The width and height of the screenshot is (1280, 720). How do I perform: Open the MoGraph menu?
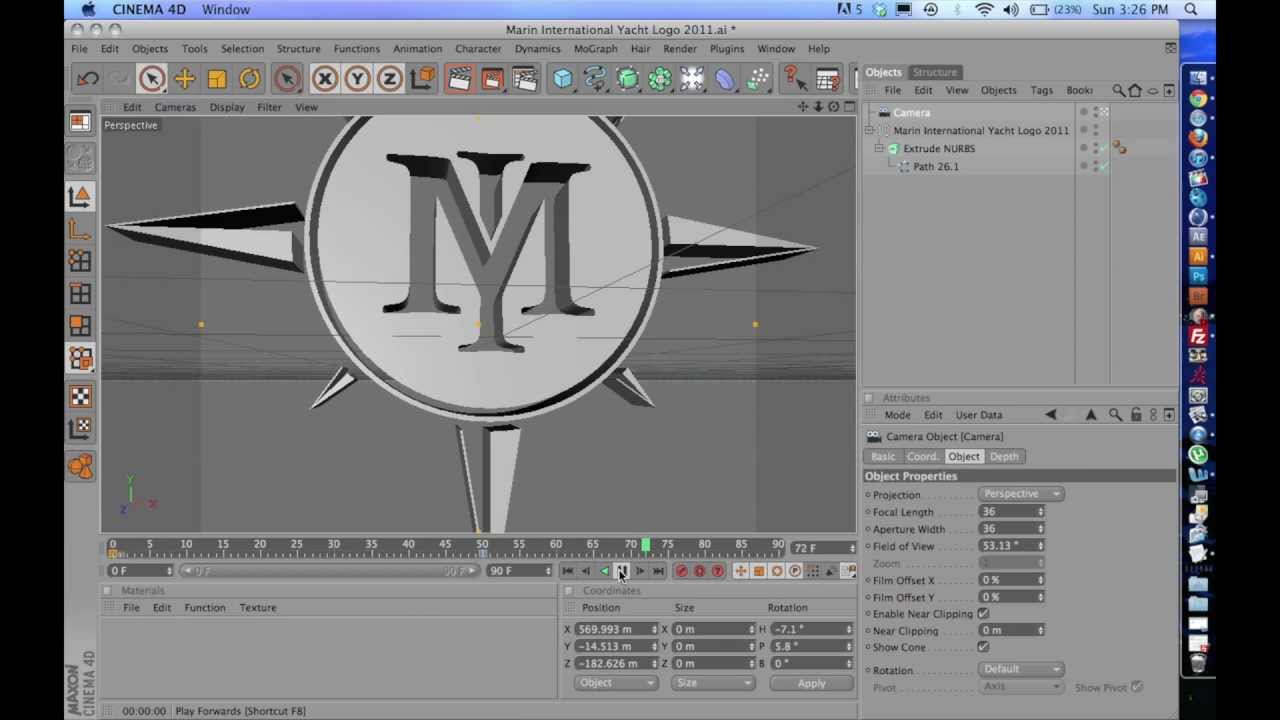[x=595, y=49]
